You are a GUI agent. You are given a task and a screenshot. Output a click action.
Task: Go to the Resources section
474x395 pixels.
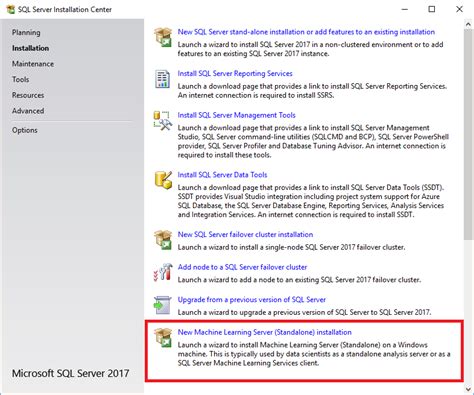(28, 95)
